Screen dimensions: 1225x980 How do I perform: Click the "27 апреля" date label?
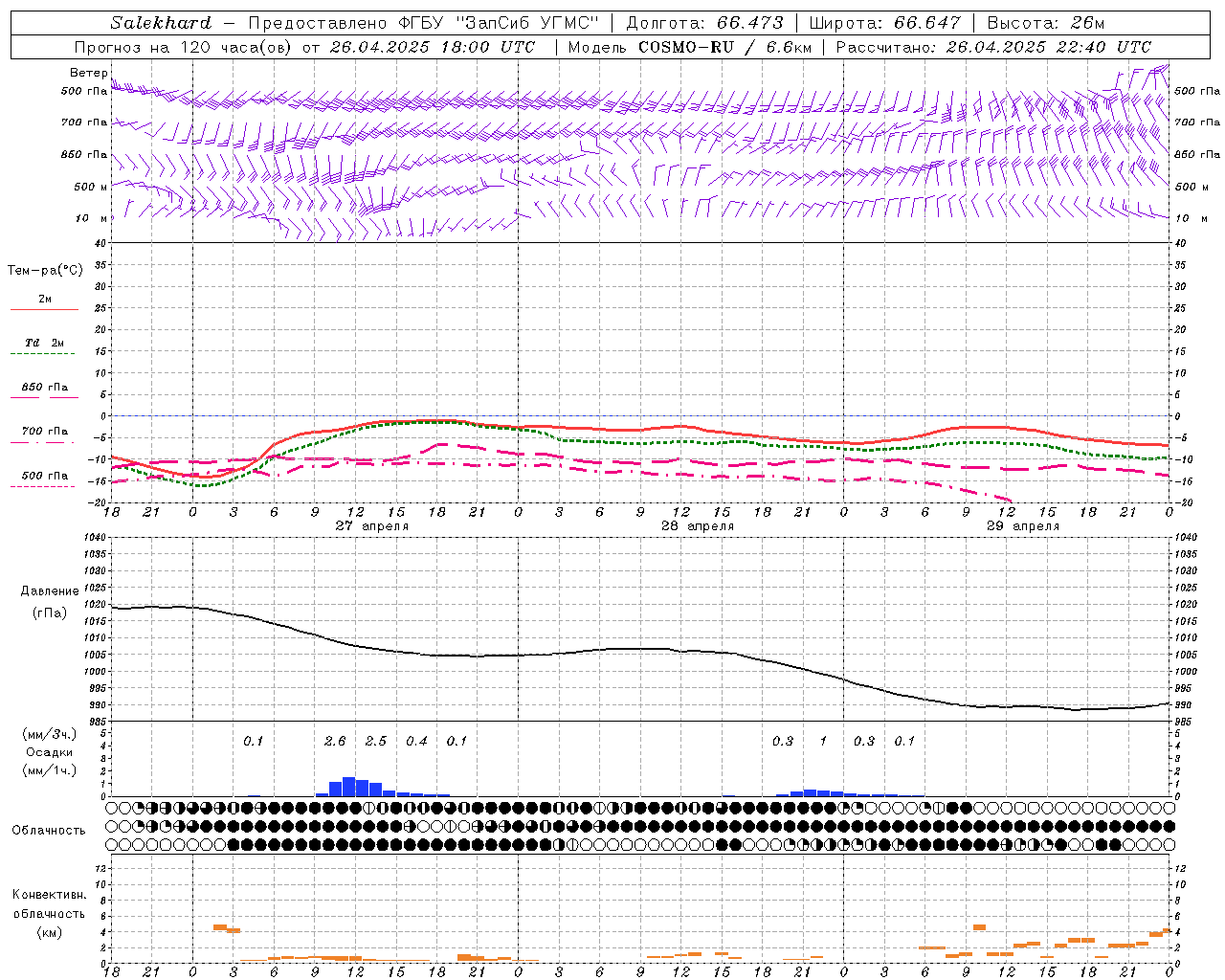pyautogui.click(x=371, y=526)
